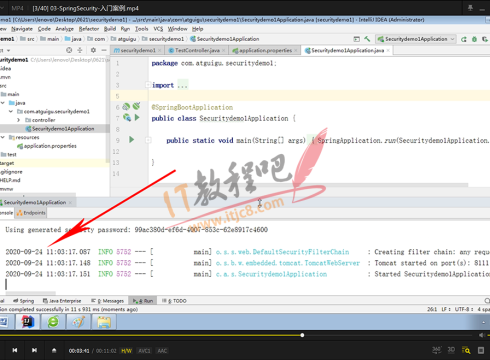Image resolution: width=490 pixels, height=360 pixels.
Task: Open the Refactor menu
Action: [89, 29]
